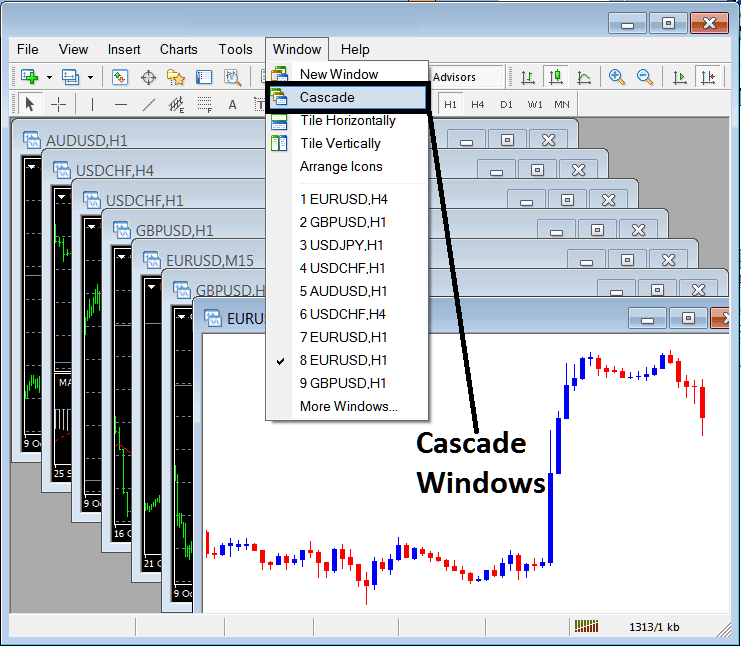Click the connection status bars indicator

coord(586,626)
